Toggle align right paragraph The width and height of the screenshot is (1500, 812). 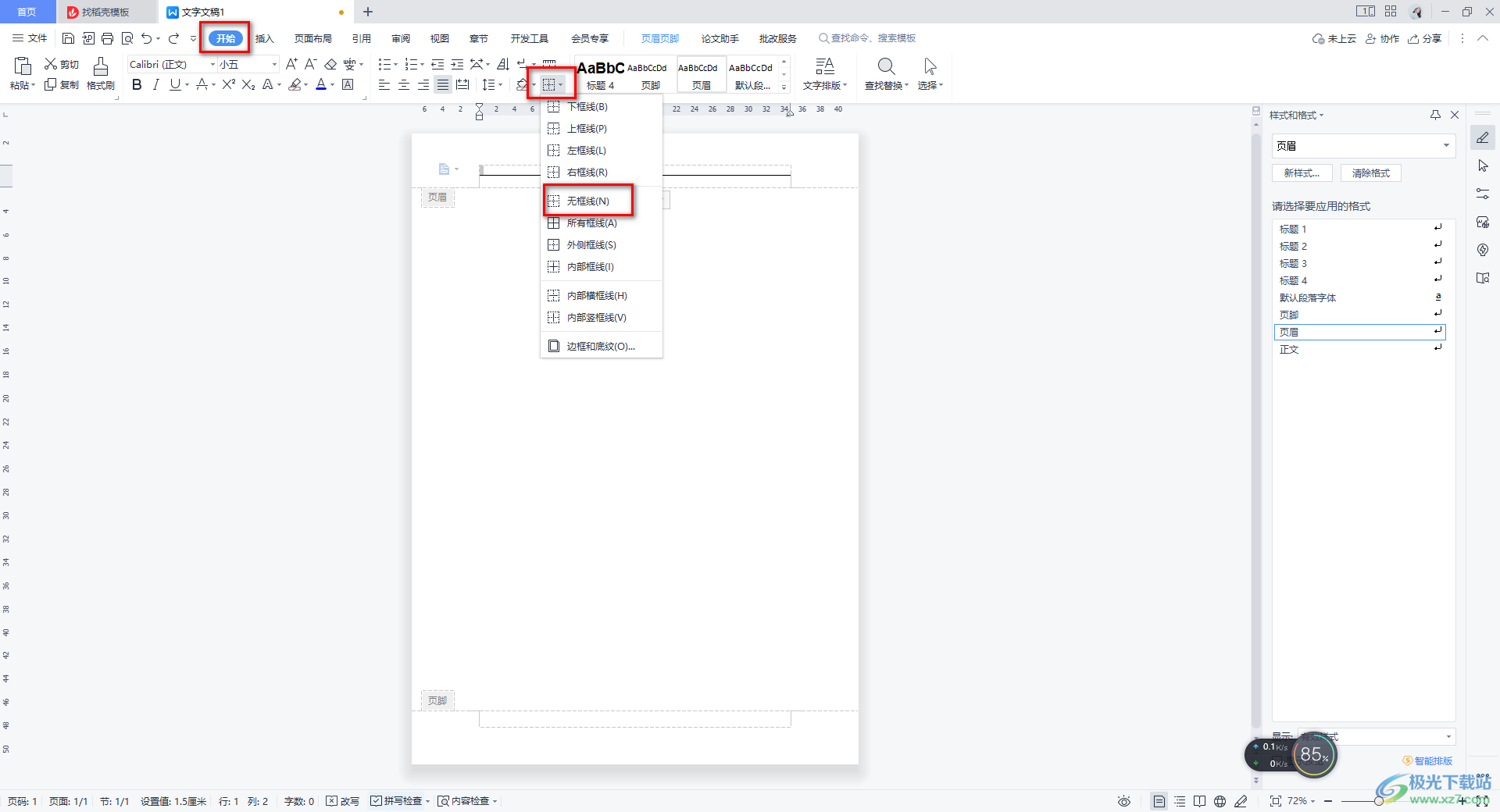(423, 84)
